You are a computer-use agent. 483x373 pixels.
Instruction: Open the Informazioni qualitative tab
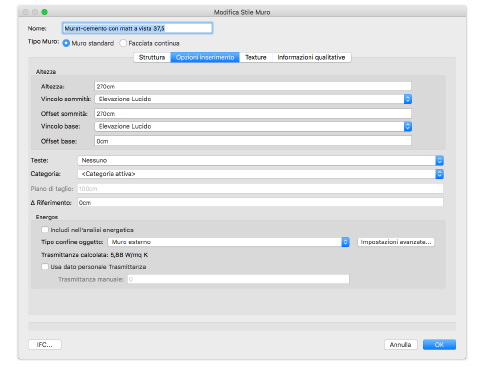click(x=311, y=57)
